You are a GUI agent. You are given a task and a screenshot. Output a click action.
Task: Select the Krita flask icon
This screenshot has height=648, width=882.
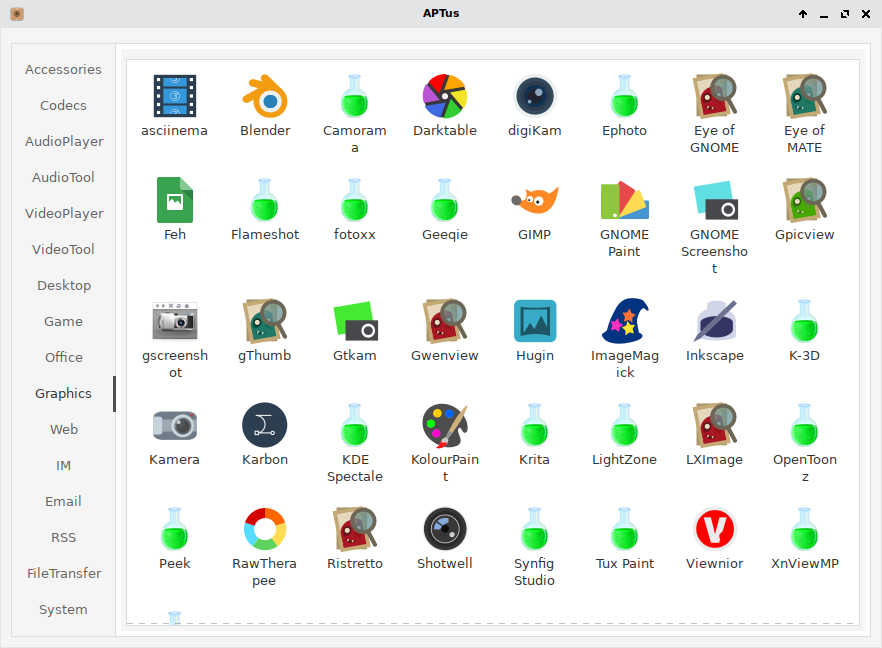[x=534, y=425]
